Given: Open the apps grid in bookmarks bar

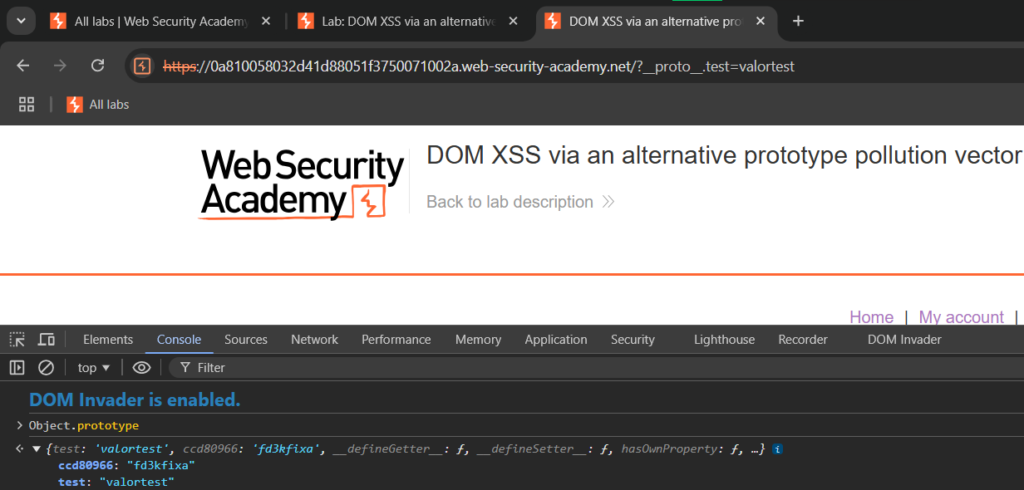Looking at the screenshot, I should tap(26, 104).
